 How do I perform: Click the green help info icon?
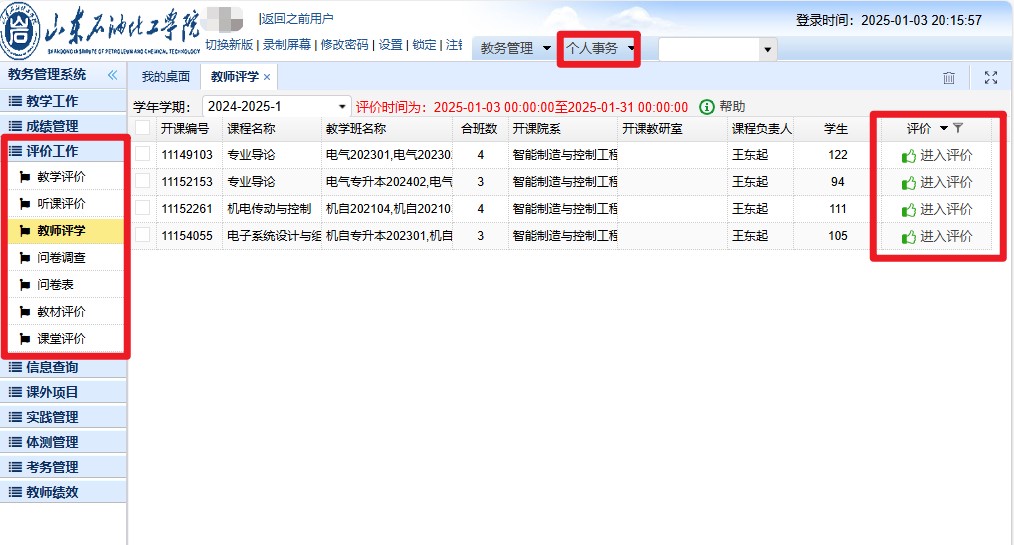(x=707, y=107)
